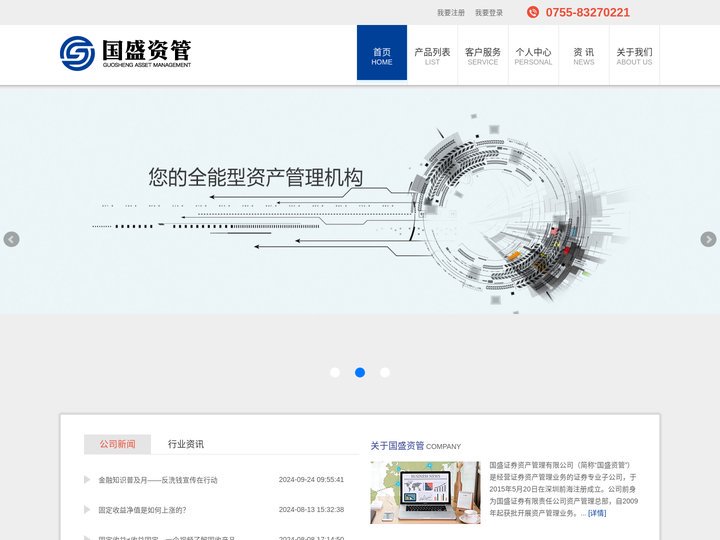Click the red phone icon
Image resolution: width=720 pixels, height=540 pixels.
[533, 12]
